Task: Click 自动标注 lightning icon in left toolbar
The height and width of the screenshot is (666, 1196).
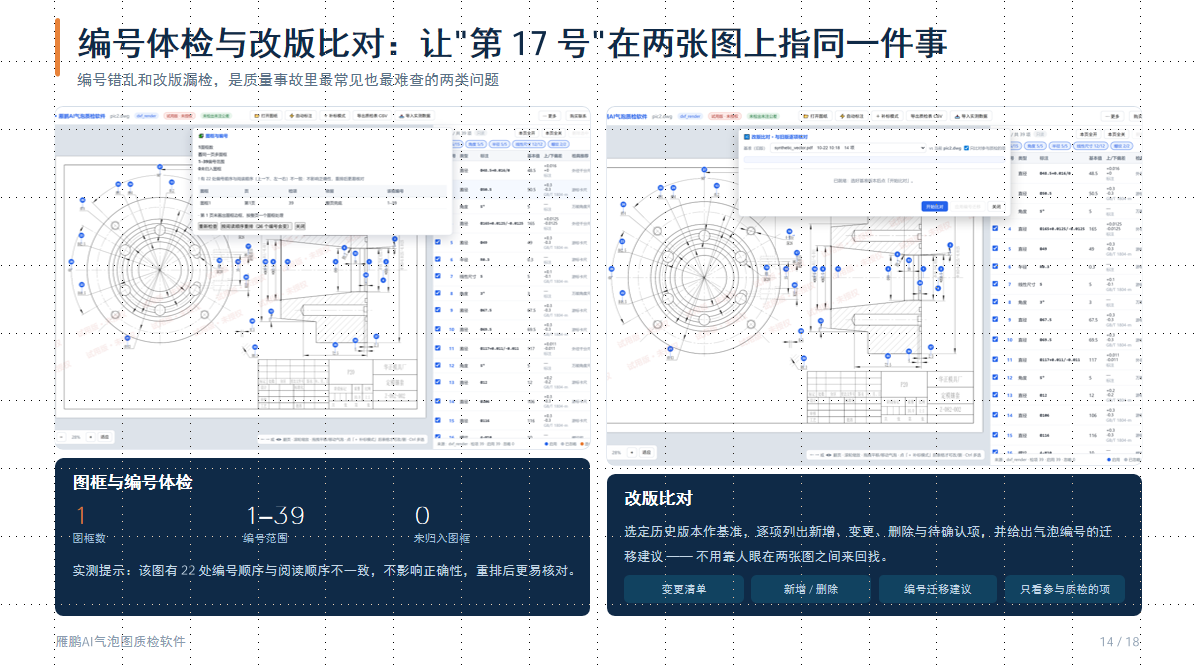Action: click(291, 116)
